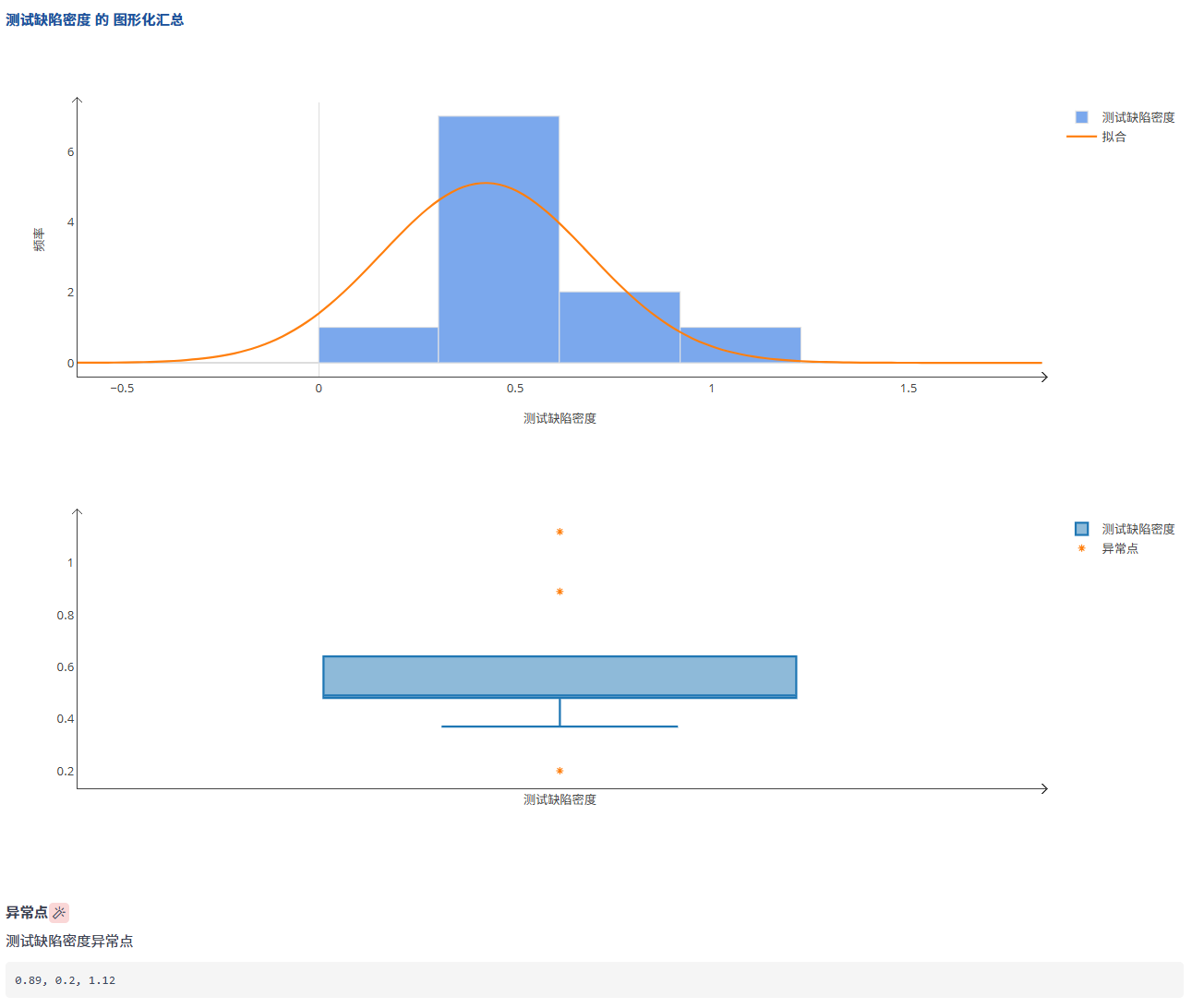Click the blue box of the boxplot
This screenshot has width=1192, height=1008.
click(560, 676)
